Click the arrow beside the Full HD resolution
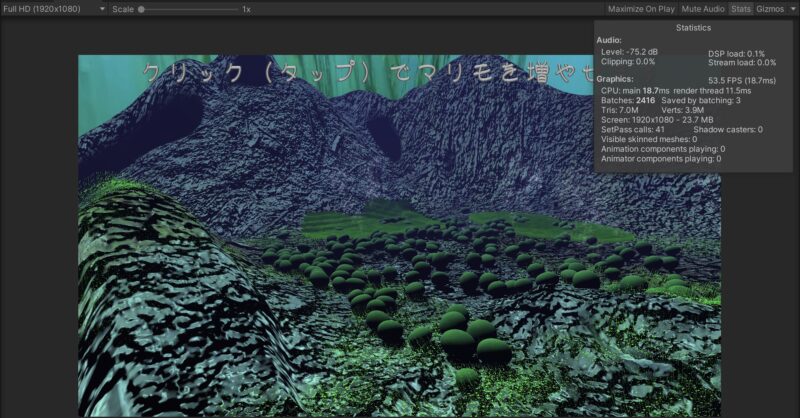The image size is (800, 418). (102, 9)
